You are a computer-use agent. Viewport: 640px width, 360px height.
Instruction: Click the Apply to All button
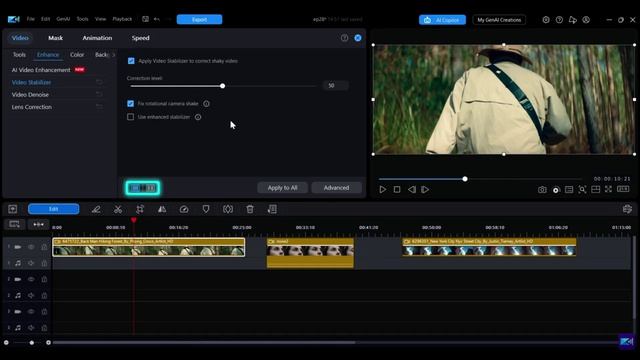click(x=282, y=188)
